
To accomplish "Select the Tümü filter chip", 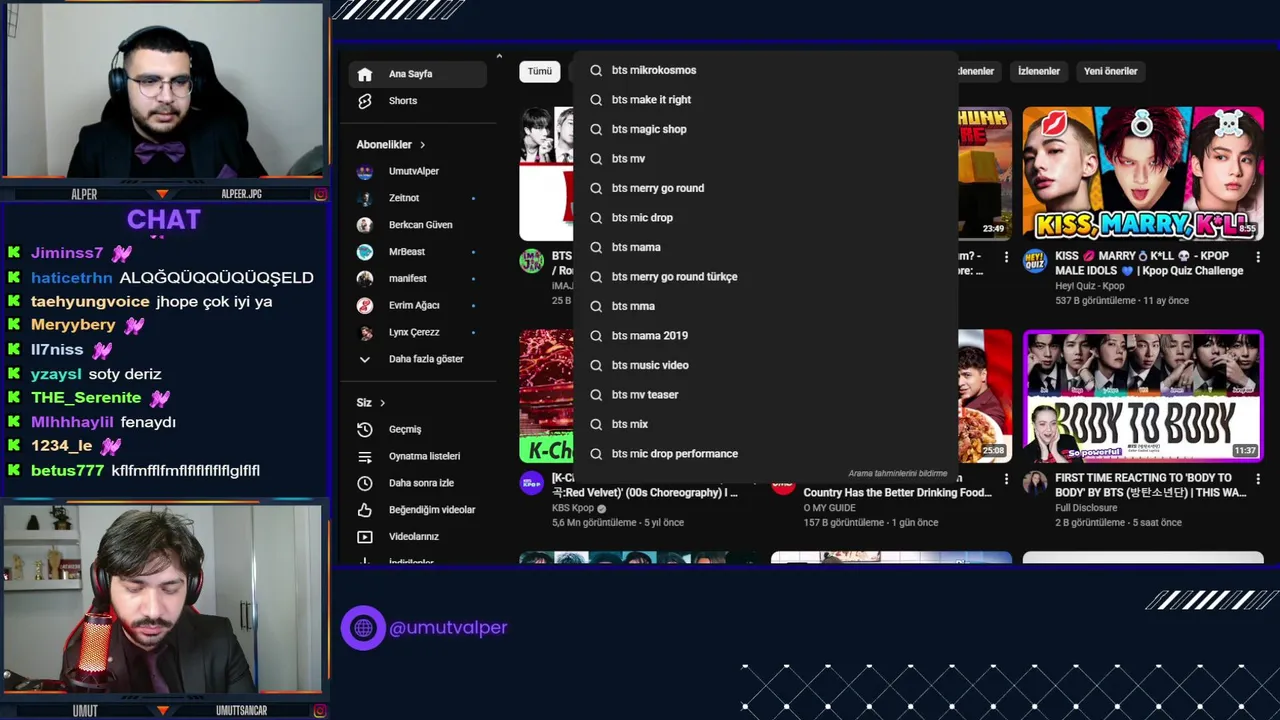I will [540, 71].
